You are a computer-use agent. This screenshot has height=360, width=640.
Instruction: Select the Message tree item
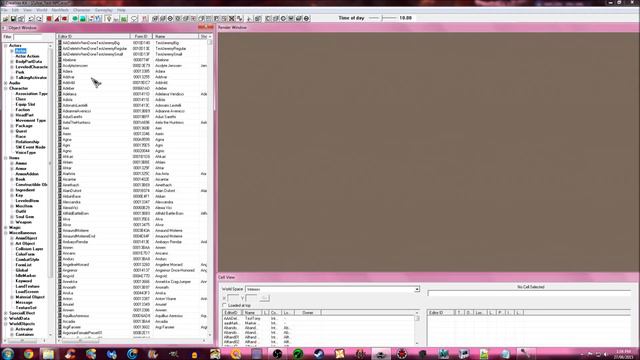click(x=24, y=302)
